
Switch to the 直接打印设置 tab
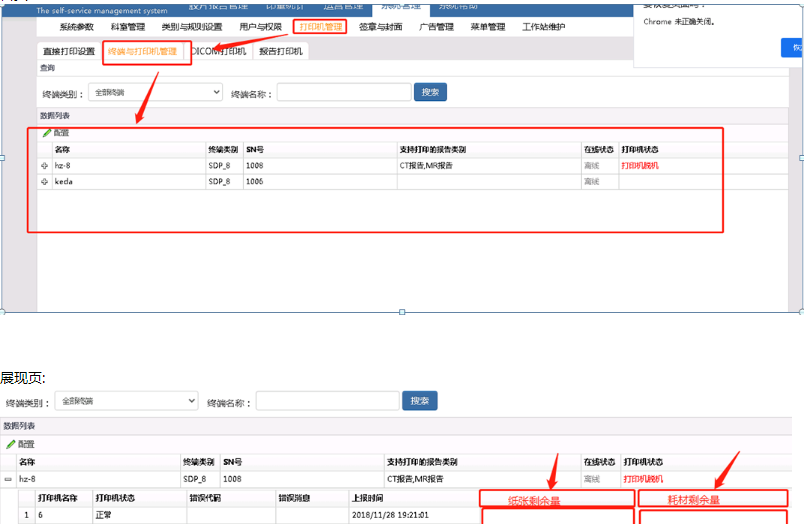pyautogui.click(x=69, y=51)
